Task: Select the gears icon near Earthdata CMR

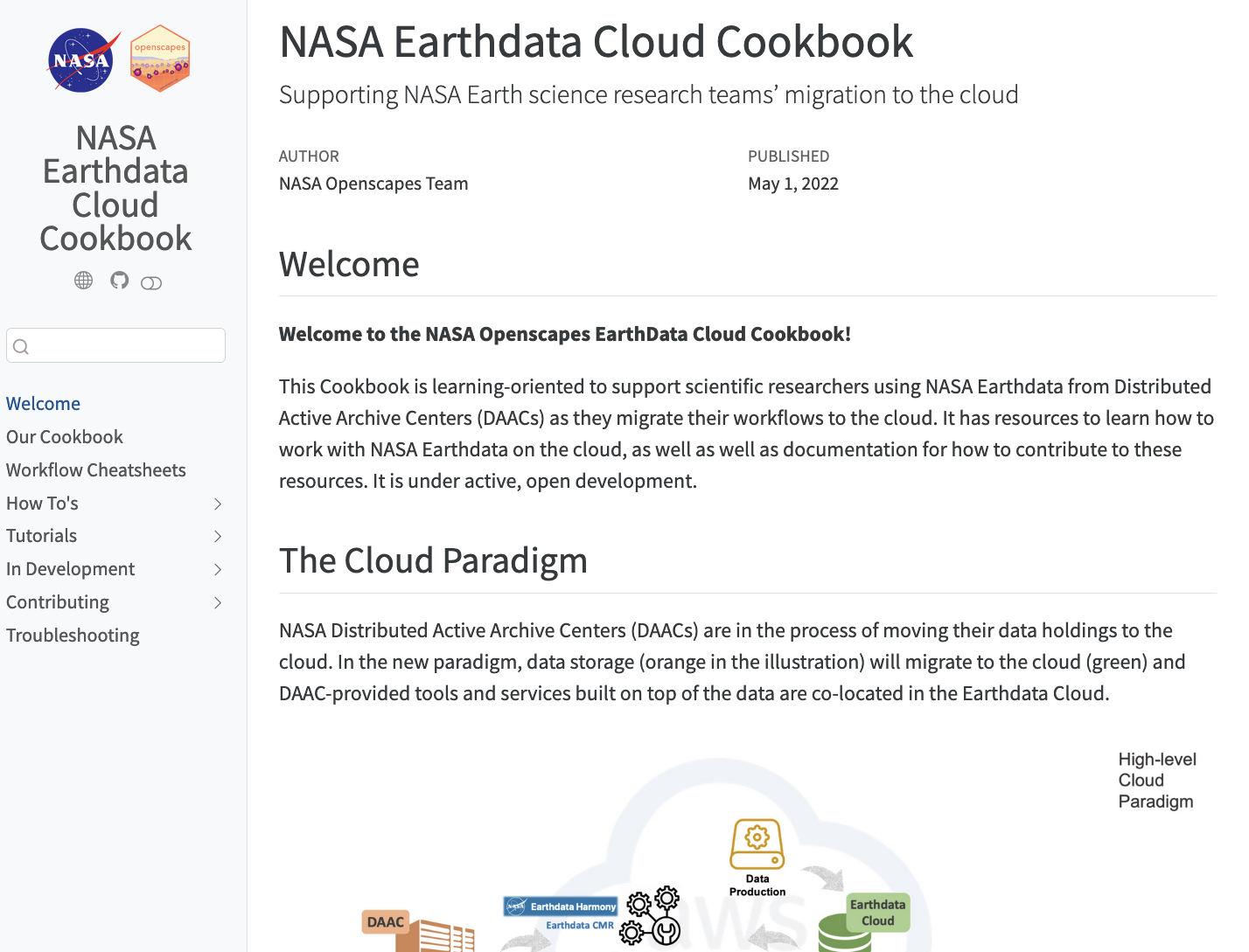Action: point(651,914)
